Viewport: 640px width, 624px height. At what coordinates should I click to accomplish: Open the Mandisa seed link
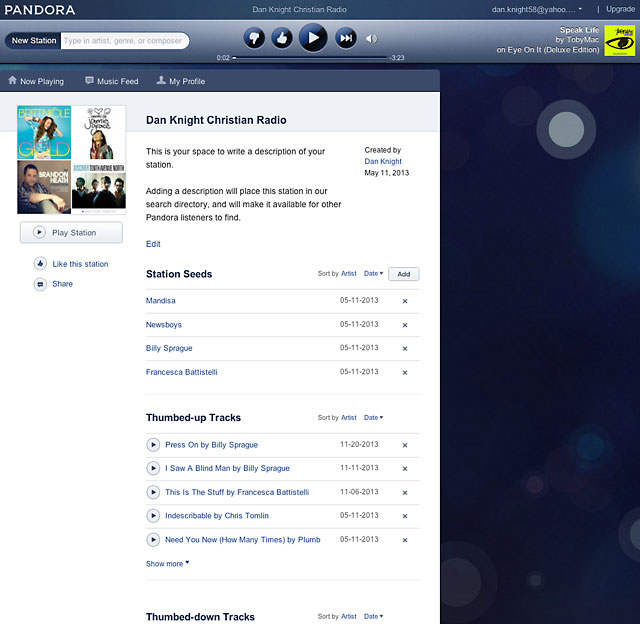[160, 301]
